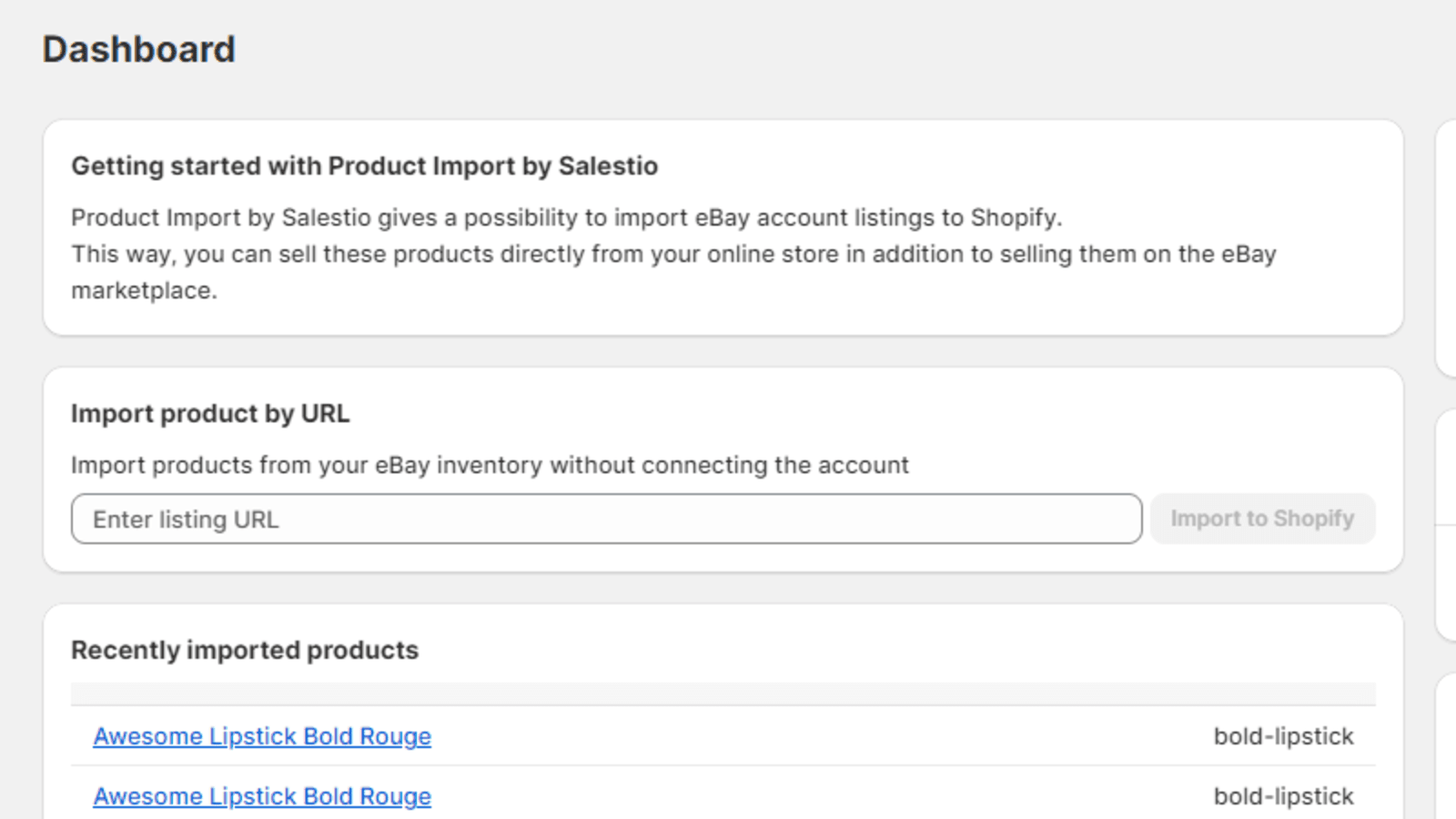Viewport: 1456px width, 819px height.
Task: Select the first bold-lipstick handle text
Action: 1284,736
